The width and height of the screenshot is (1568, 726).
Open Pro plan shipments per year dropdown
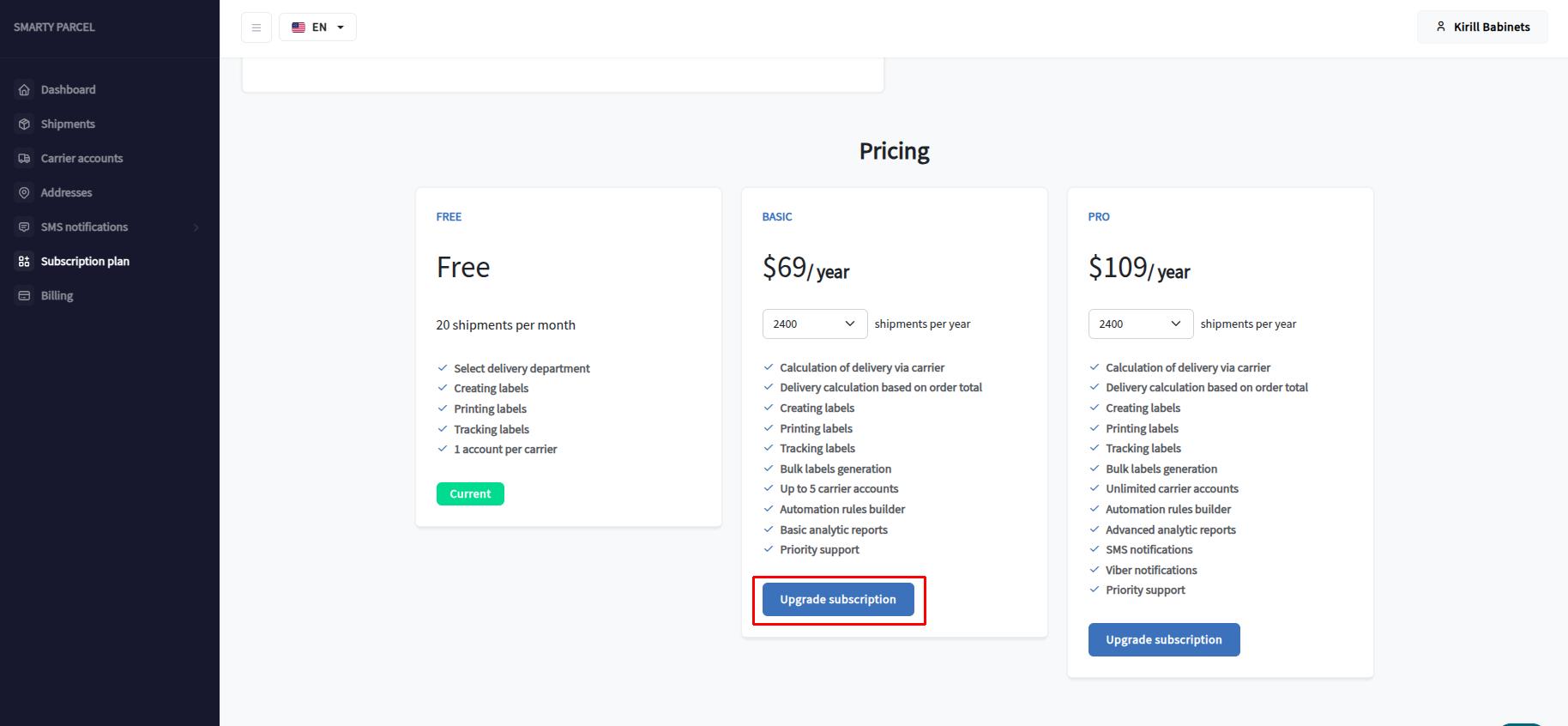(x=1140, y=324)
